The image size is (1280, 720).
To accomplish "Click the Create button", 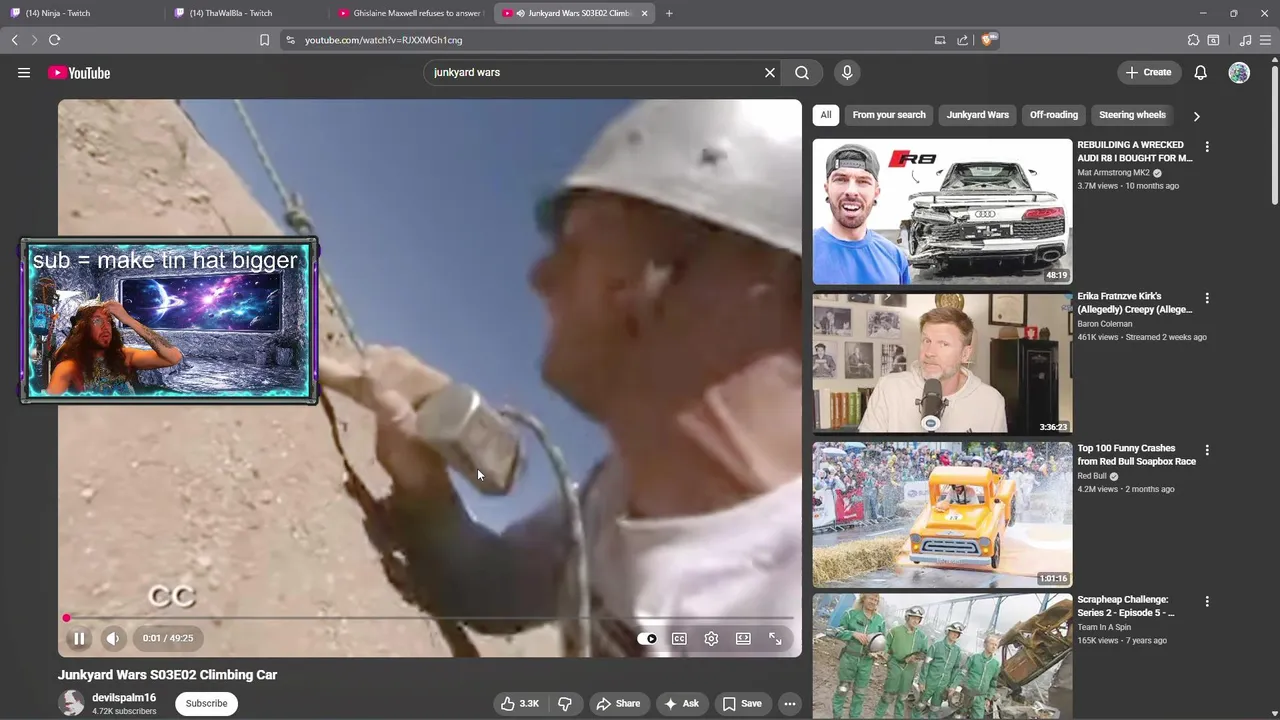I will [x=1148, y=72].
